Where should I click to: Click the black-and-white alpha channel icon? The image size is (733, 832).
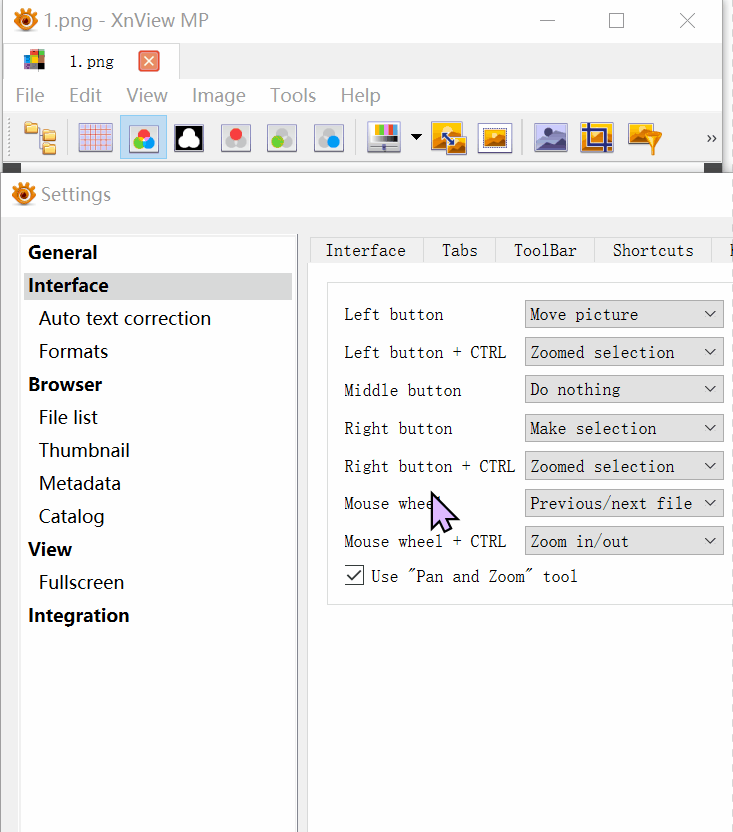pos(189,138)
